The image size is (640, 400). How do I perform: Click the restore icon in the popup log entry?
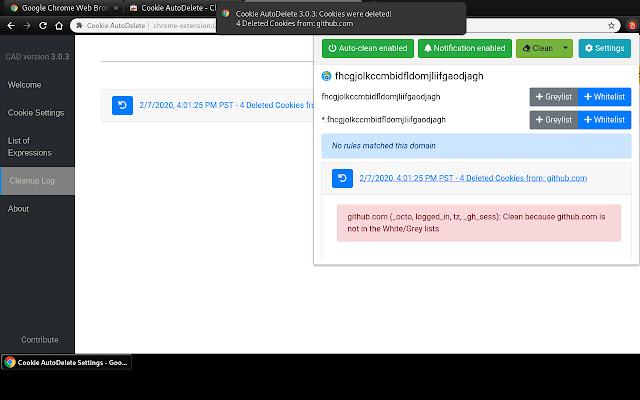(342, 178)
